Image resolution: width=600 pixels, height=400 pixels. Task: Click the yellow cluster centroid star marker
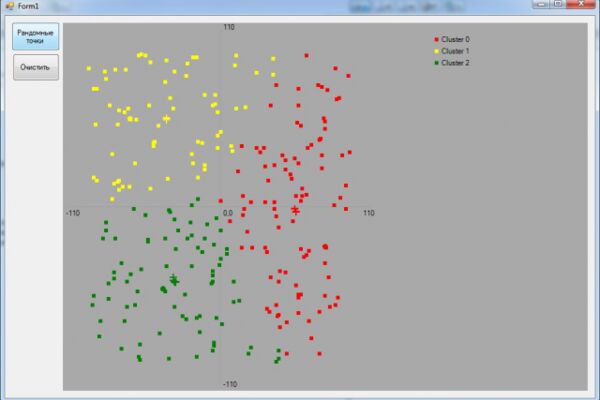tap(166, 119)
